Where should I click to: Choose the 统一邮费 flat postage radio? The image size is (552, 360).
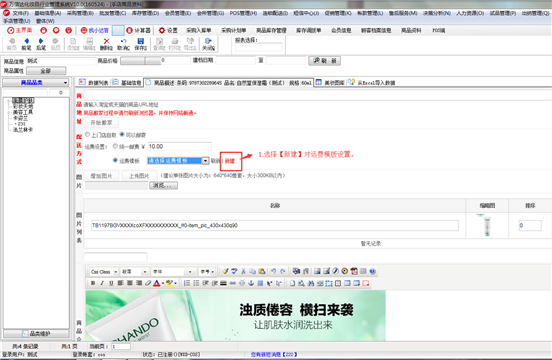pyautogui.click(x=115, y=146)
